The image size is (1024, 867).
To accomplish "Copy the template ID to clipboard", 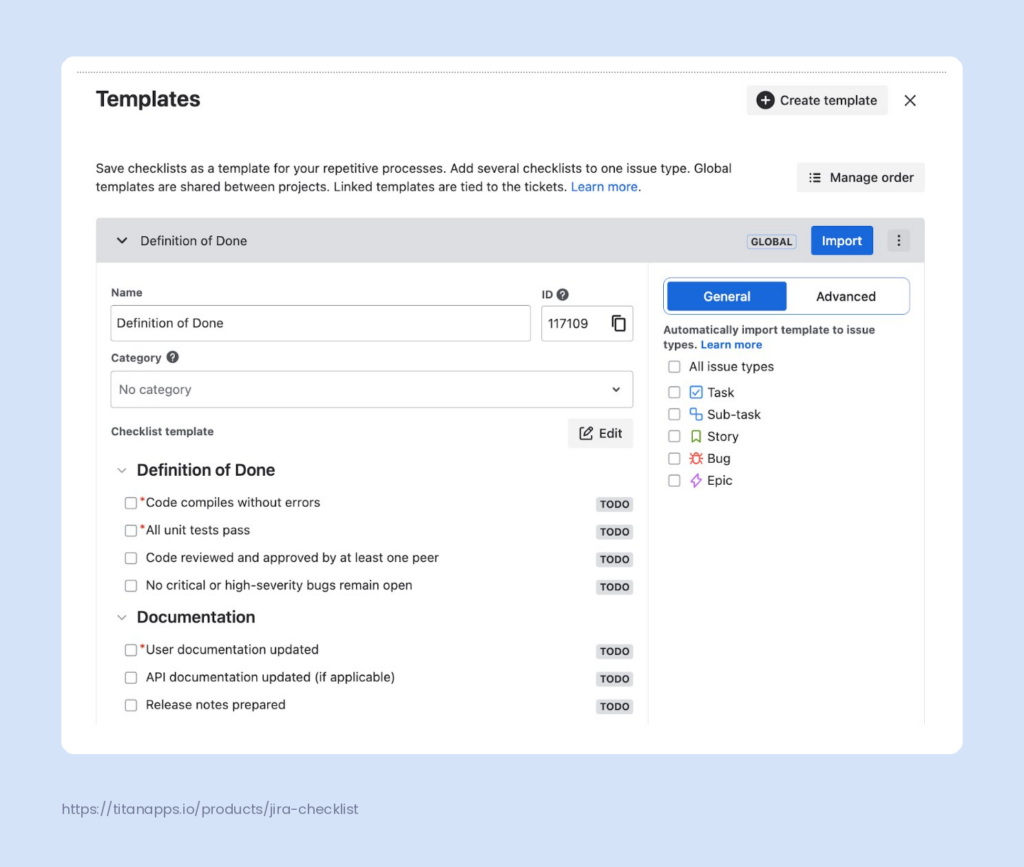I will tap(619, 323).
